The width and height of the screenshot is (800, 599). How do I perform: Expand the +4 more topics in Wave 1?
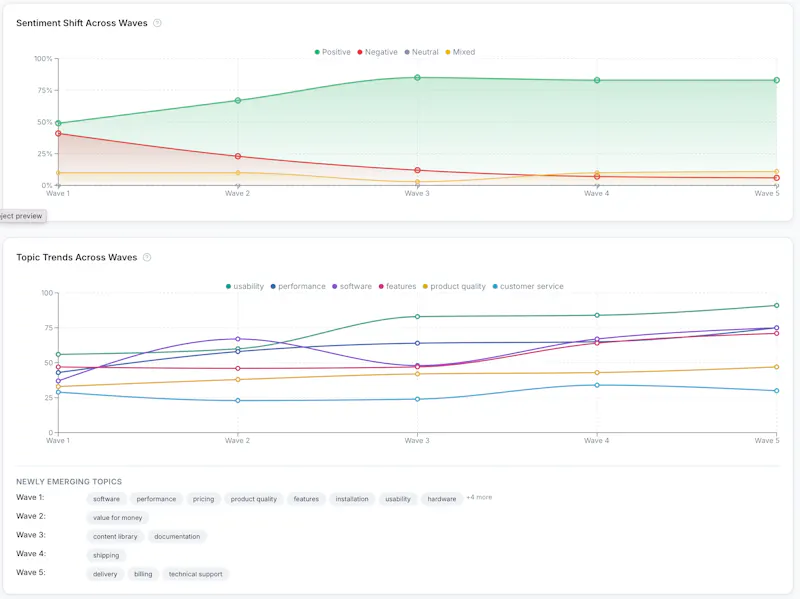(479, 497)
